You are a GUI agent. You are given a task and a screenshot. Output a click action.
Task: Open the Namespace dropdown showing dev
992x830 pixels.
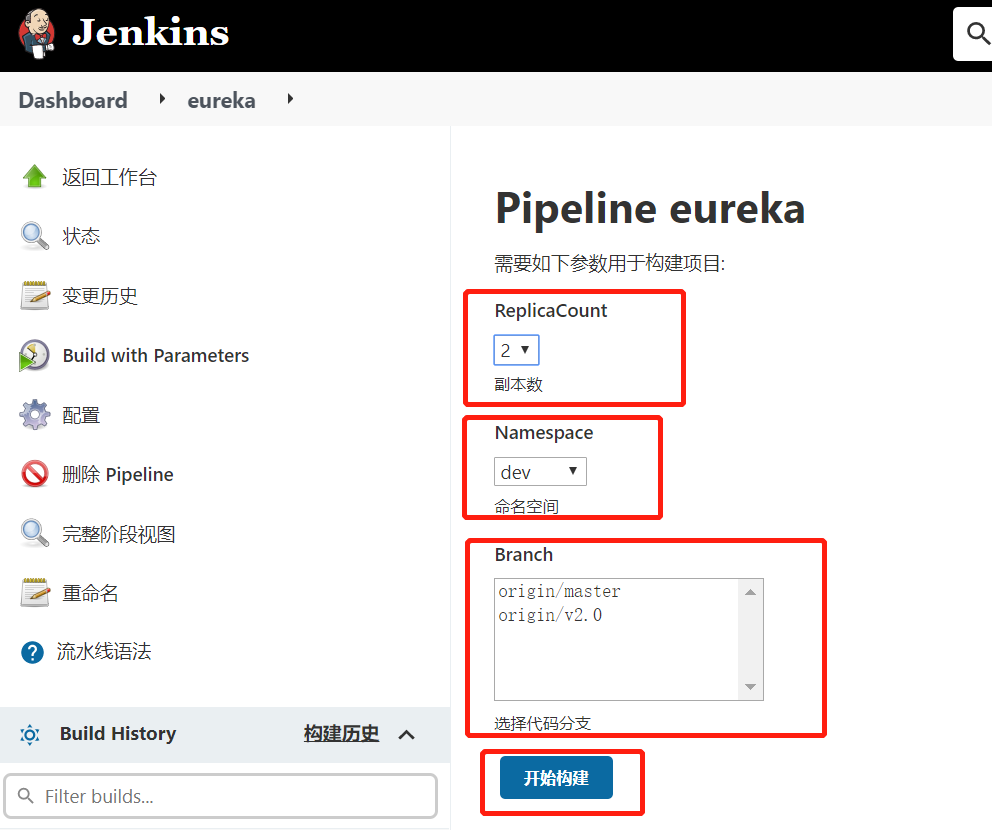pyautogui.click(x=540, y=472)
